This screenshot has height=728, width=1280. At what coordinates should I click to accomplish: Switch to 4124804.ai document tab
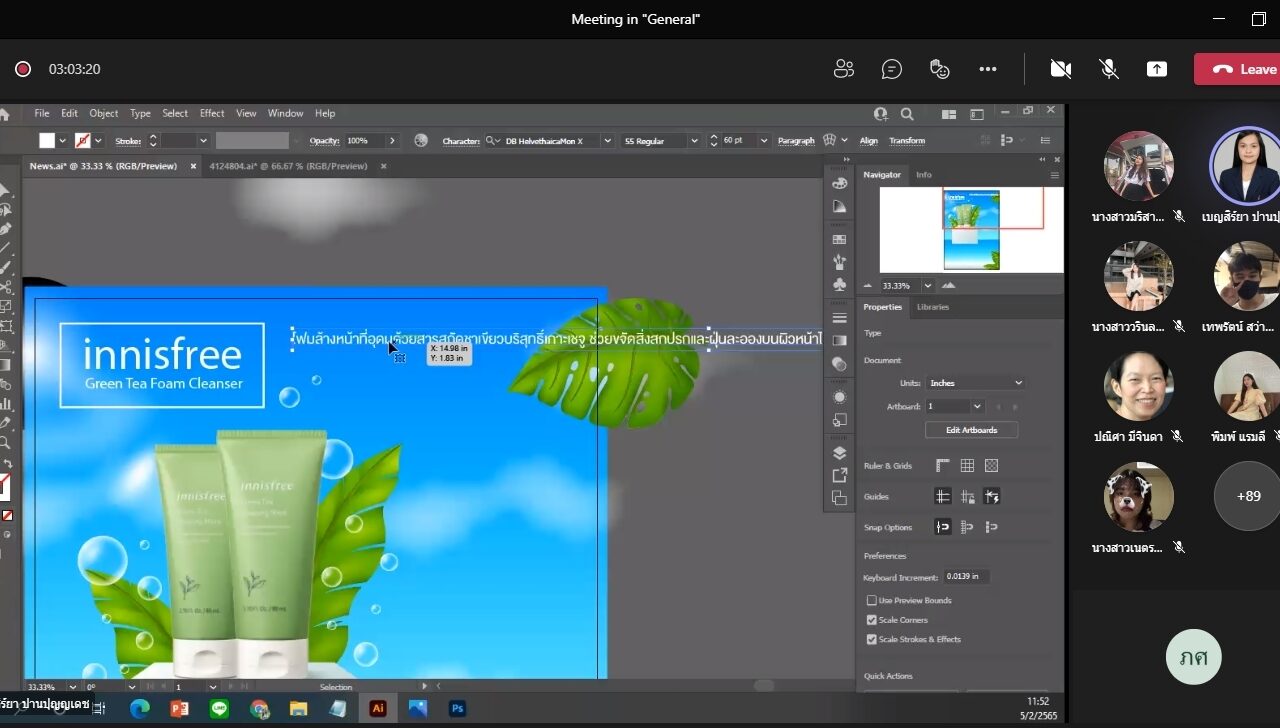coord(288,167)
